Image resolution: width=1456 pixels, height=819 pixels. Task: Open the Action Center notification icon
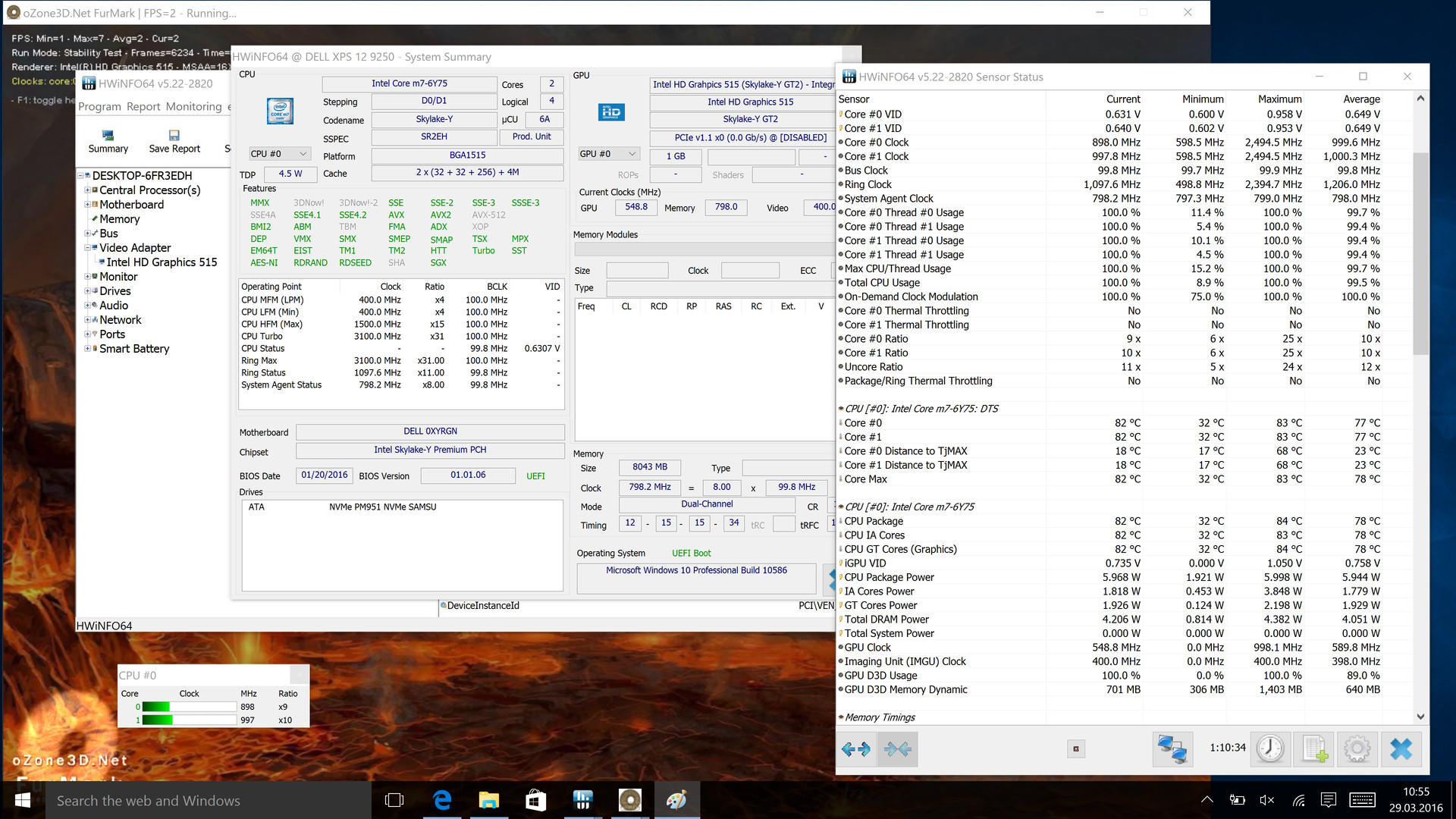[x=1328, y=800]
